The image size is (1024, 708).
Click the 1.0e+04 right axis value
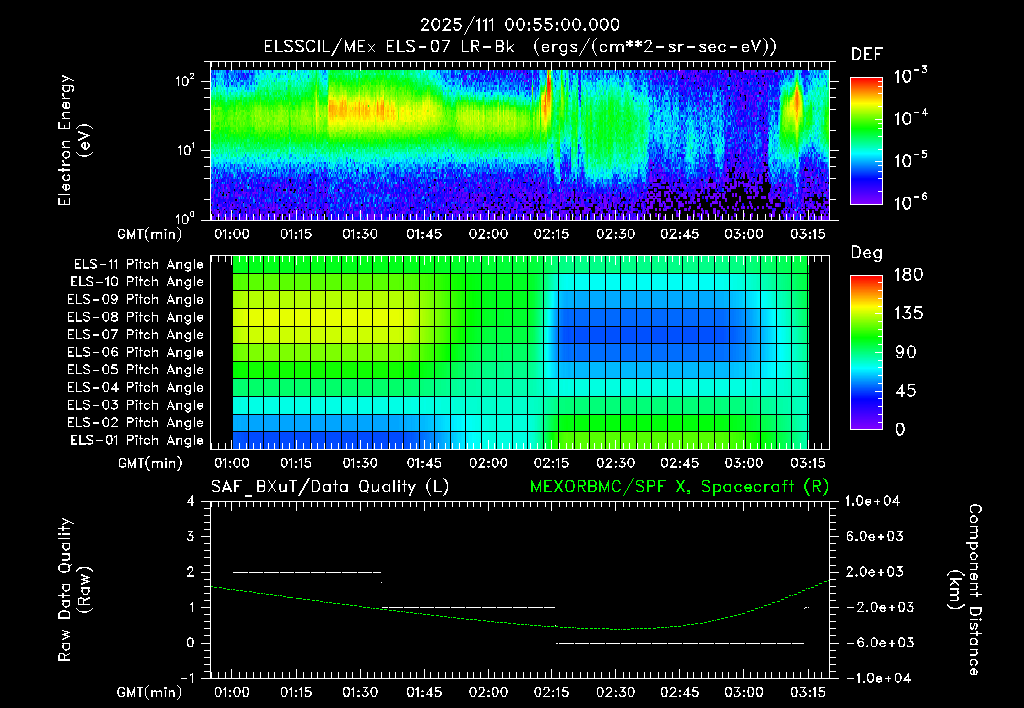(x=872, y=501)
